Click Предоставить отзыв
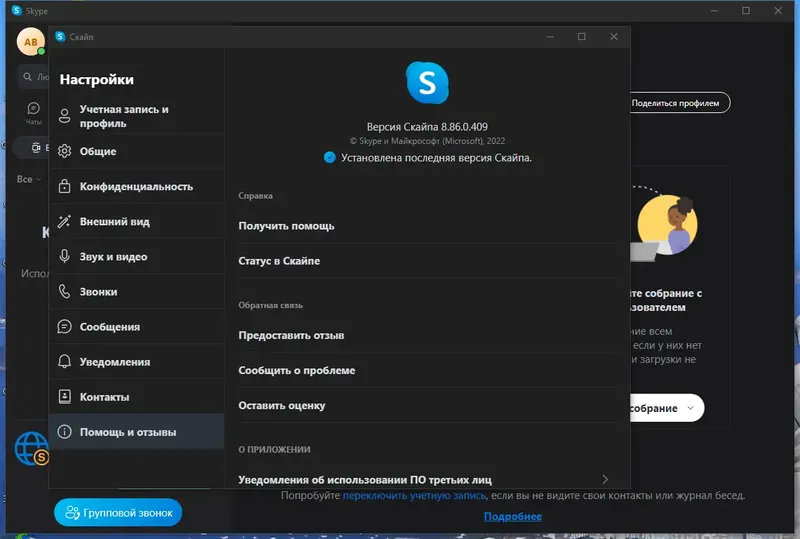The width and height of the screenshot is (800, 539). tap(428, 335)
